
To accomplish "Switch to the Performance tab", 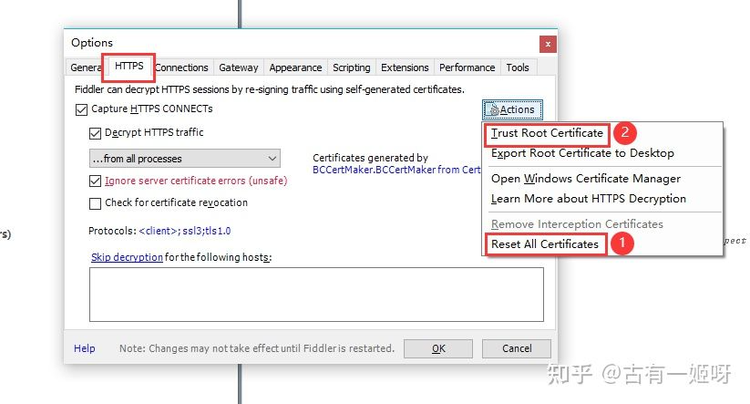I will [x=467, y=67].
